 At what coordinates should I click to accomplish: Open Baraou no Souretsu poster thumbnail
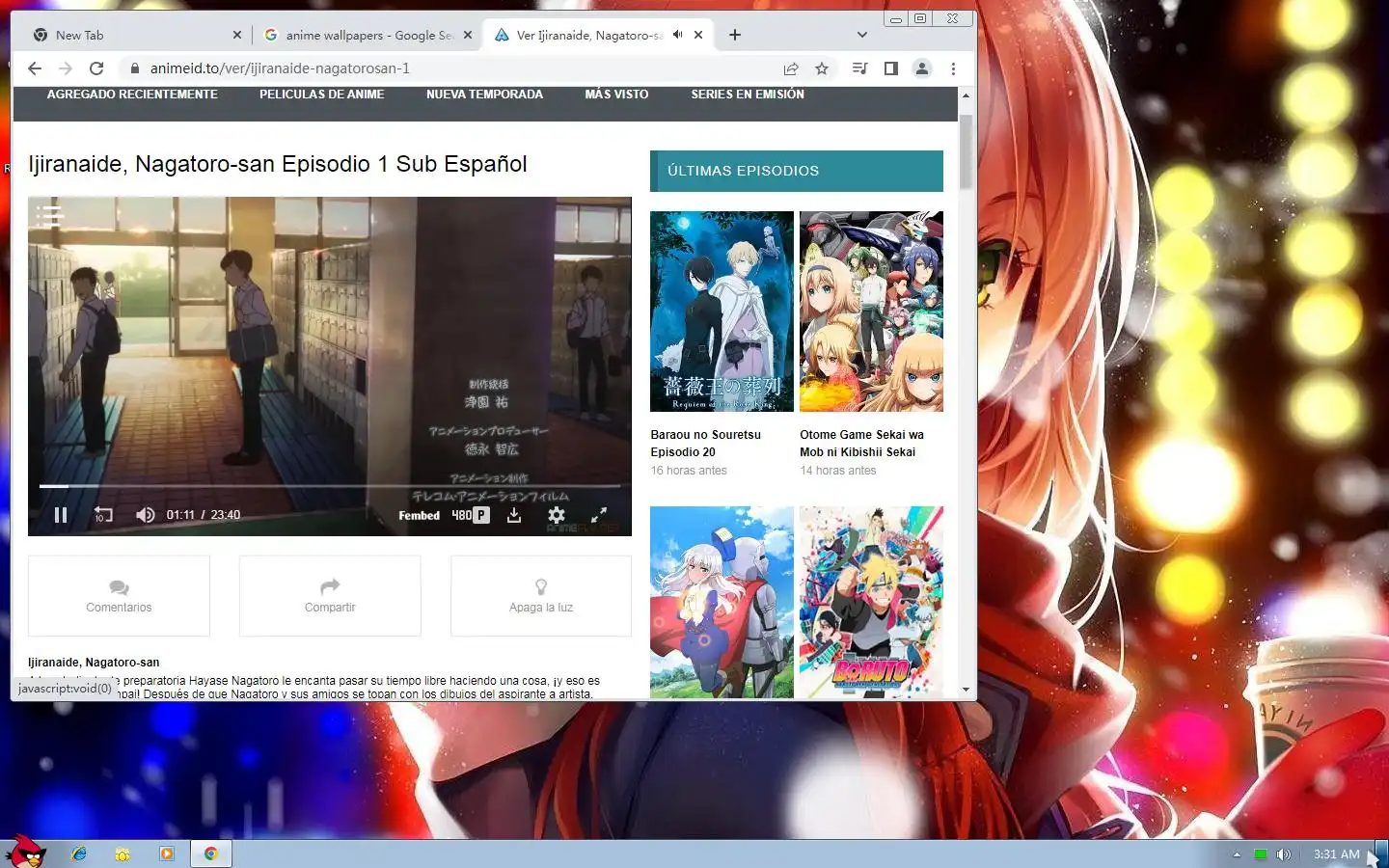coord(722,312)
